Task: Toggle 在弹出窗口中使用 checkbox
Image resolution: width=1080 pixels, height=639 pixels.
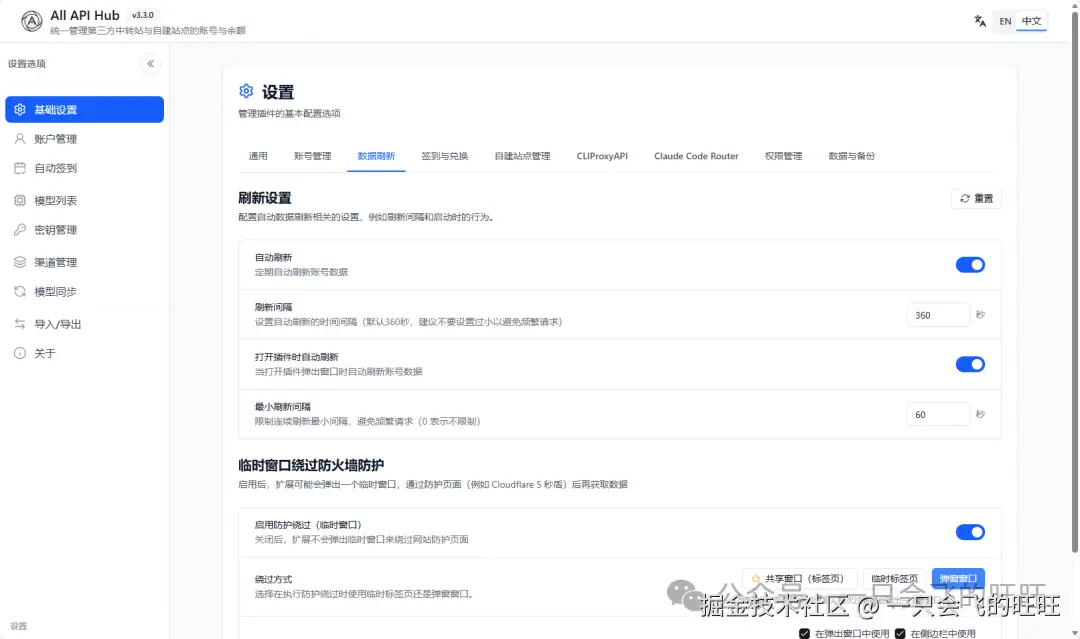Action: pyautogui.click(x=804, y=633)
